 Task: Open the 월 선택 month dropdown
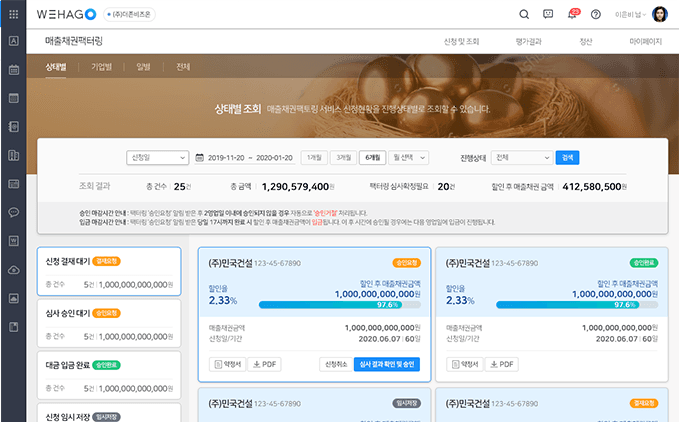coord(409,157)
